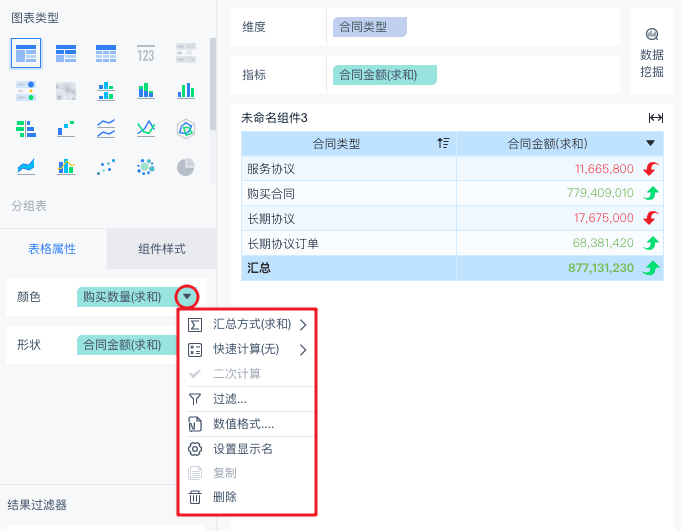Click the 合同金额(求和) chip in 形状 row
Viewport: 681px width, 531px height.
coord(127,345)
